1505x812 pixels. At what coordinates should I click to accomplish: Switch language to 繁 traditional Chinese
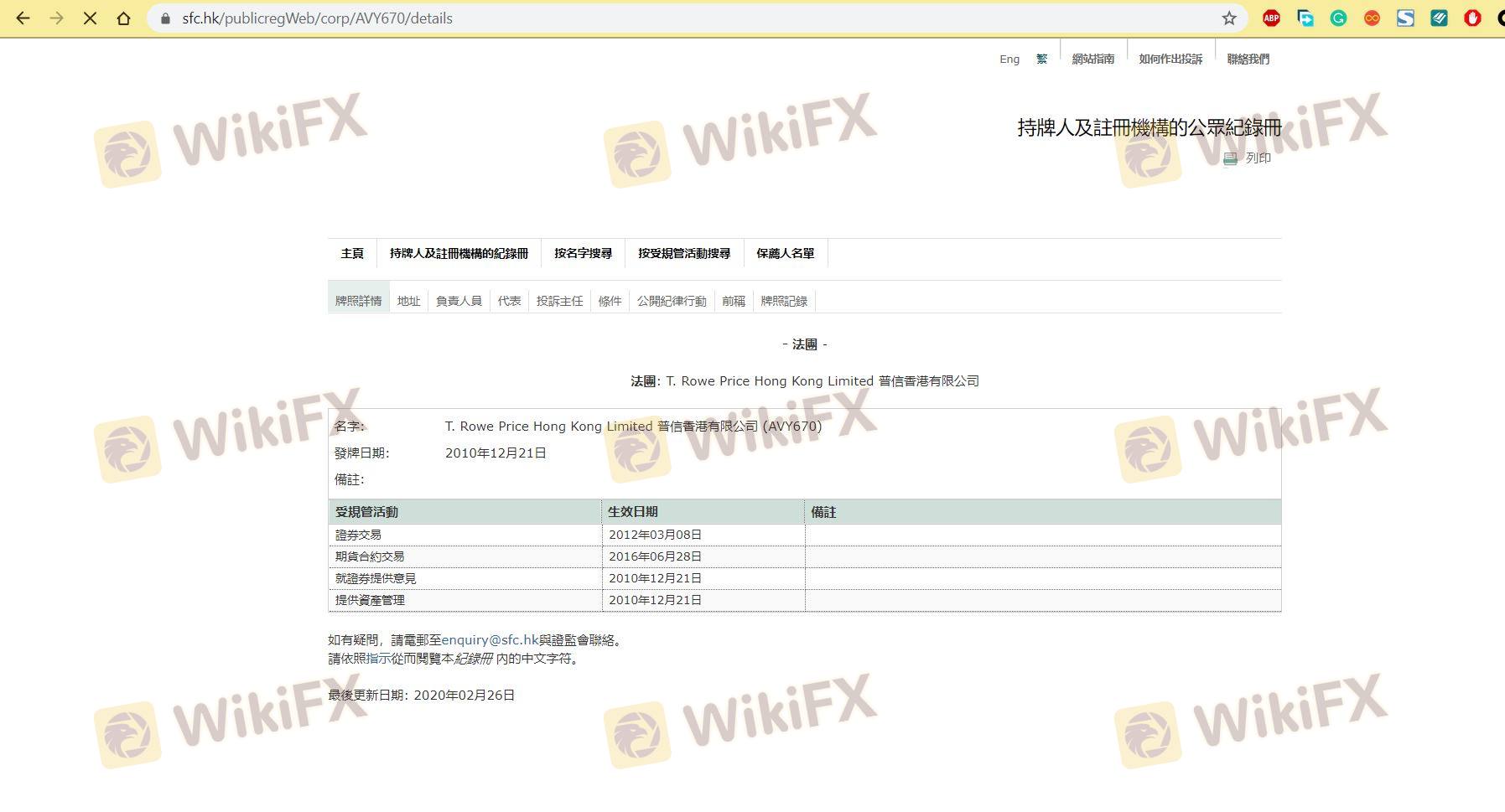pyautogui.click(x=1041, y=59)
